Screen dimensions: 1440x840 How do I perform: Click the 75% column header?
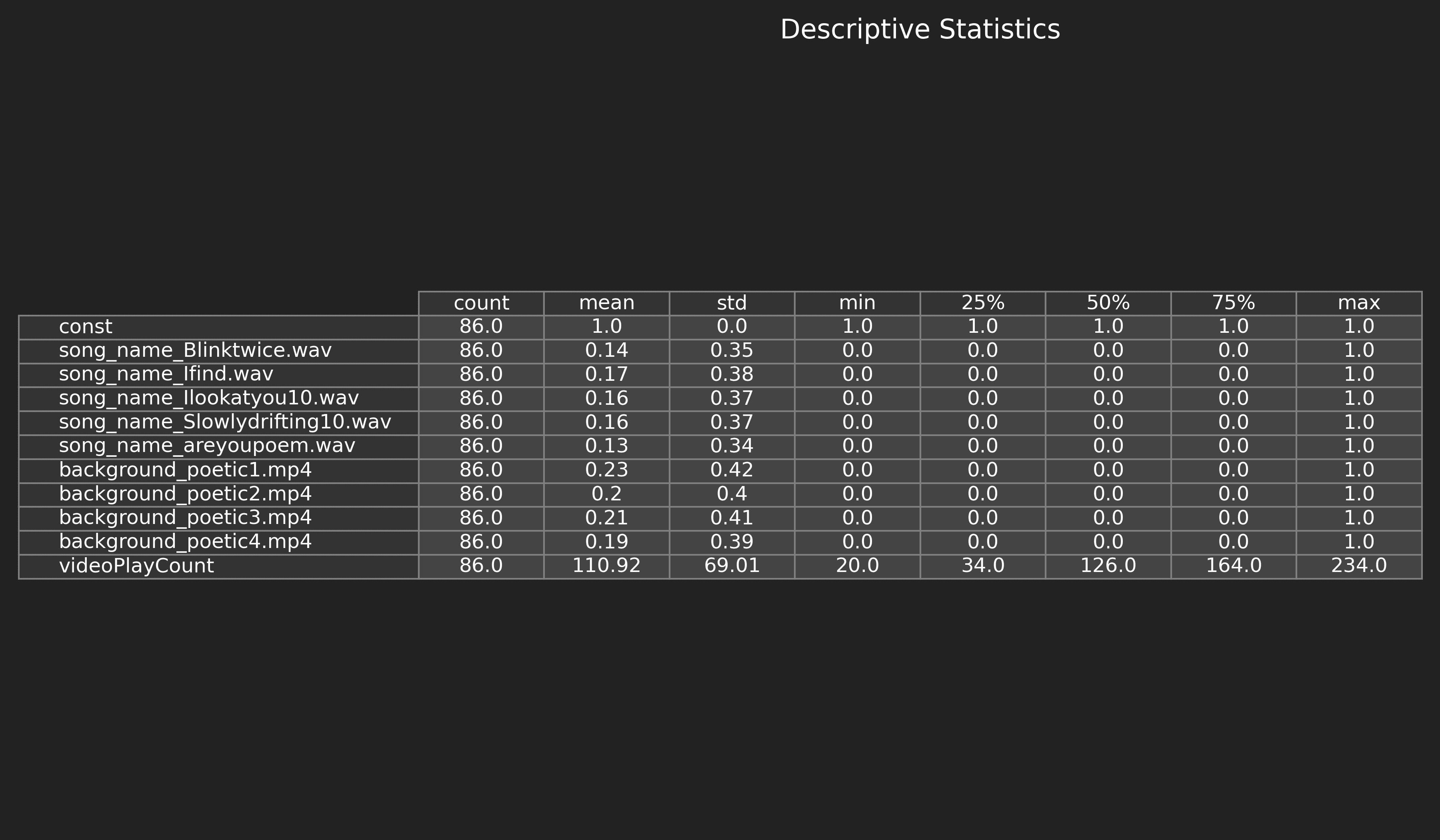coord(1233,303)
